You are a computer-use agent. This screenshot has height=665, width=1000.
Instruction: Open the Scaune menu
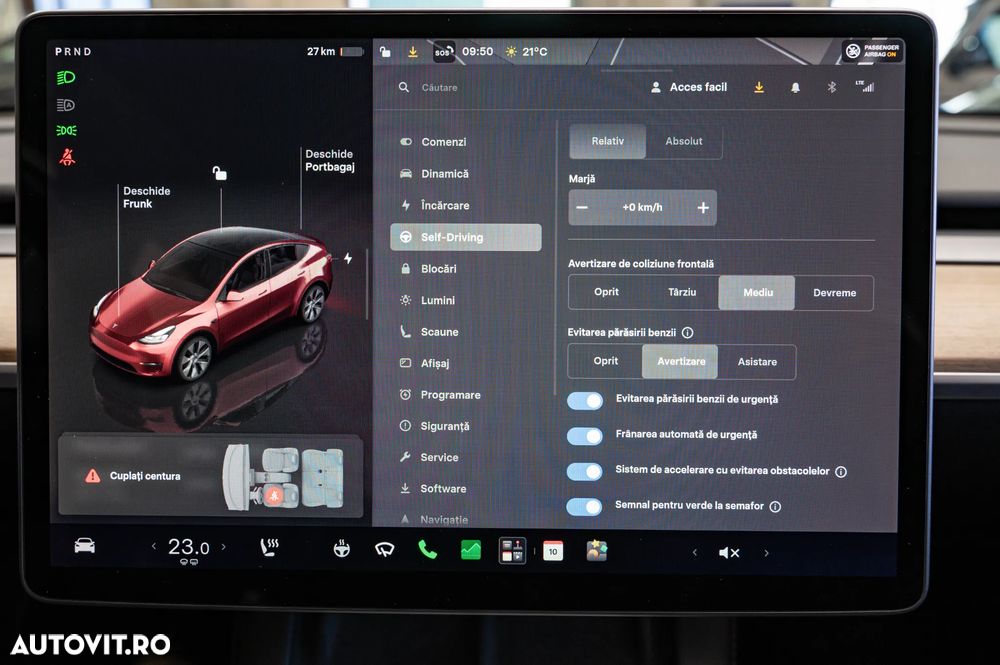466,332
